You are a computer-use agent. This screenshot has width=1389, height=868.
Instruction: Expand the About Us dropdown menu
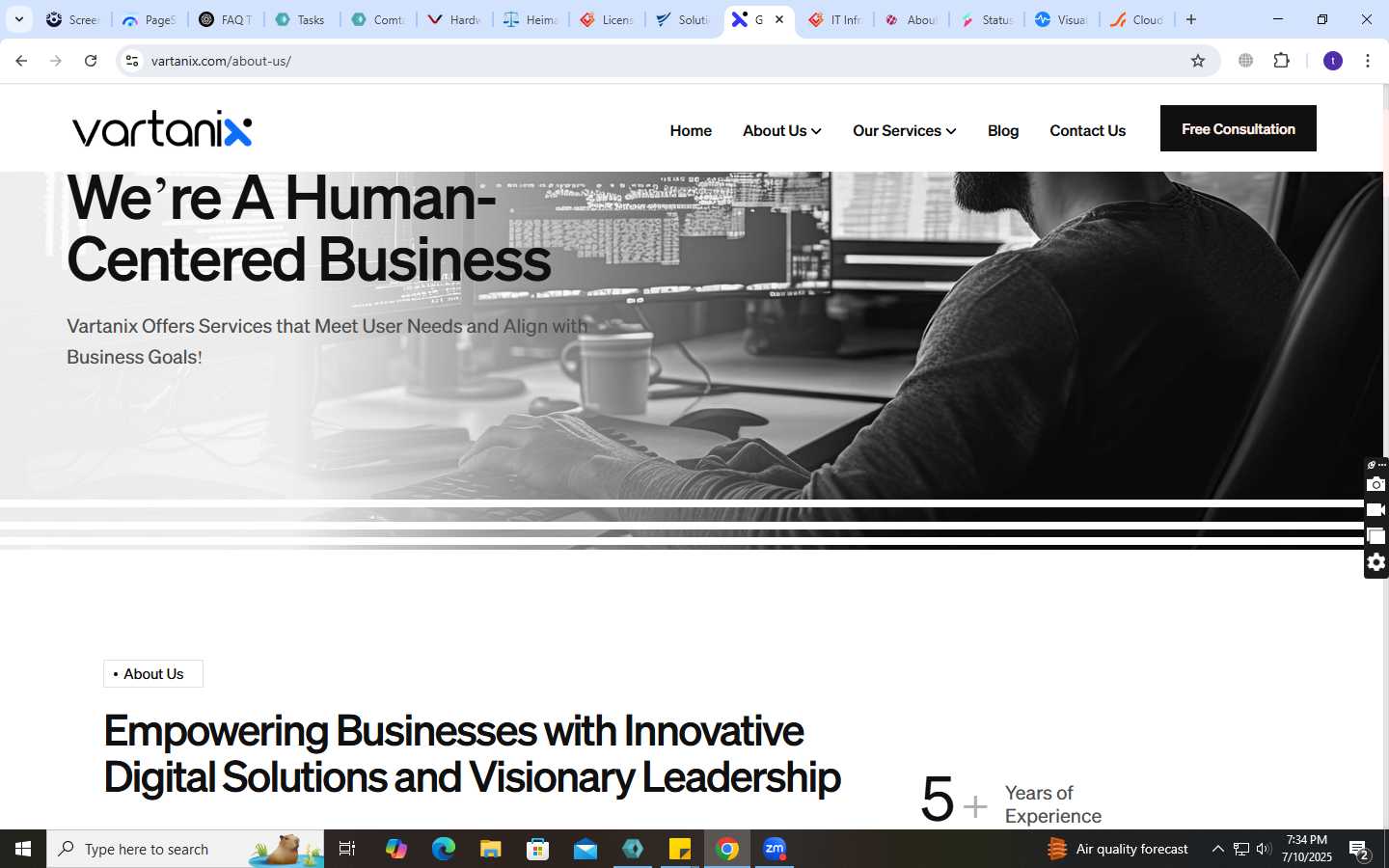(x=781, y=130)
